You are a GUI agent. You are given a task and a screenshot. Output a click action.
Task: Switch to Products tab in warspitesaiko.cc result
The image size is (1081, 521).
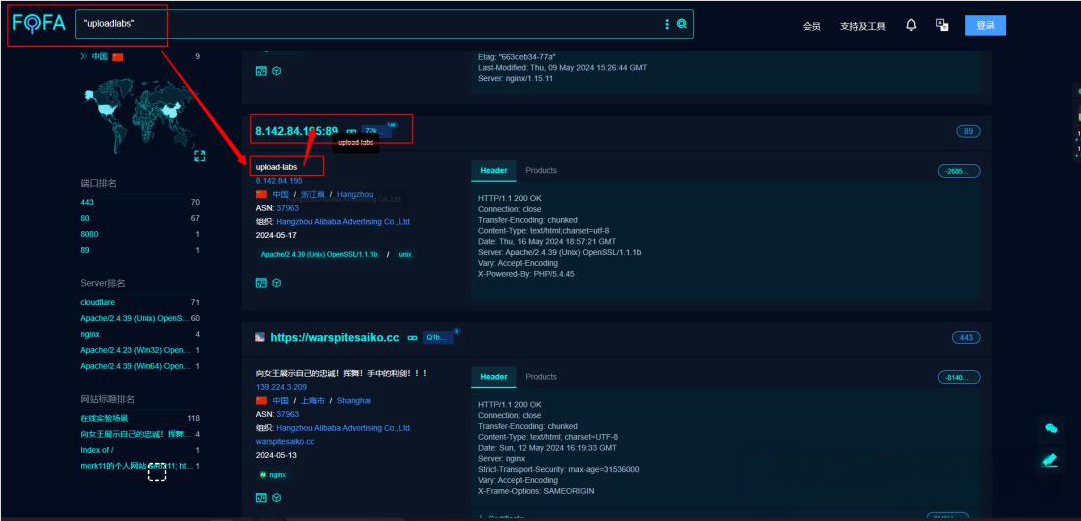(x=541, y=376)
